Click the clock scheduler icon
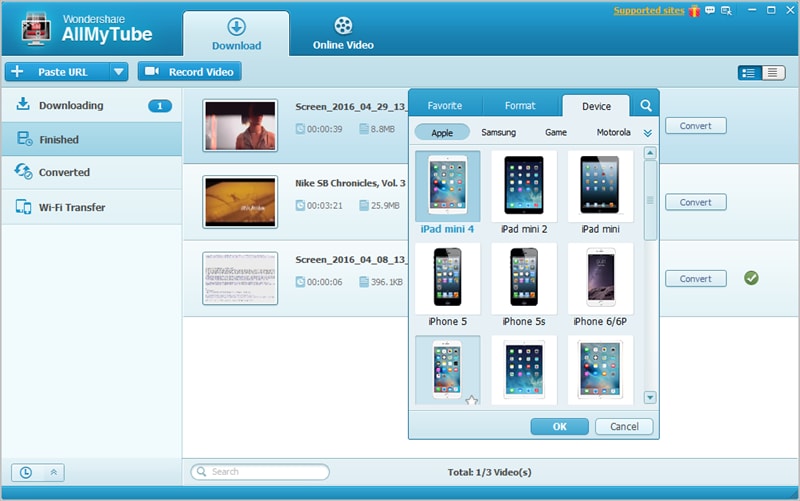This screenshot has width=800, height=501. tap(26, 472)
